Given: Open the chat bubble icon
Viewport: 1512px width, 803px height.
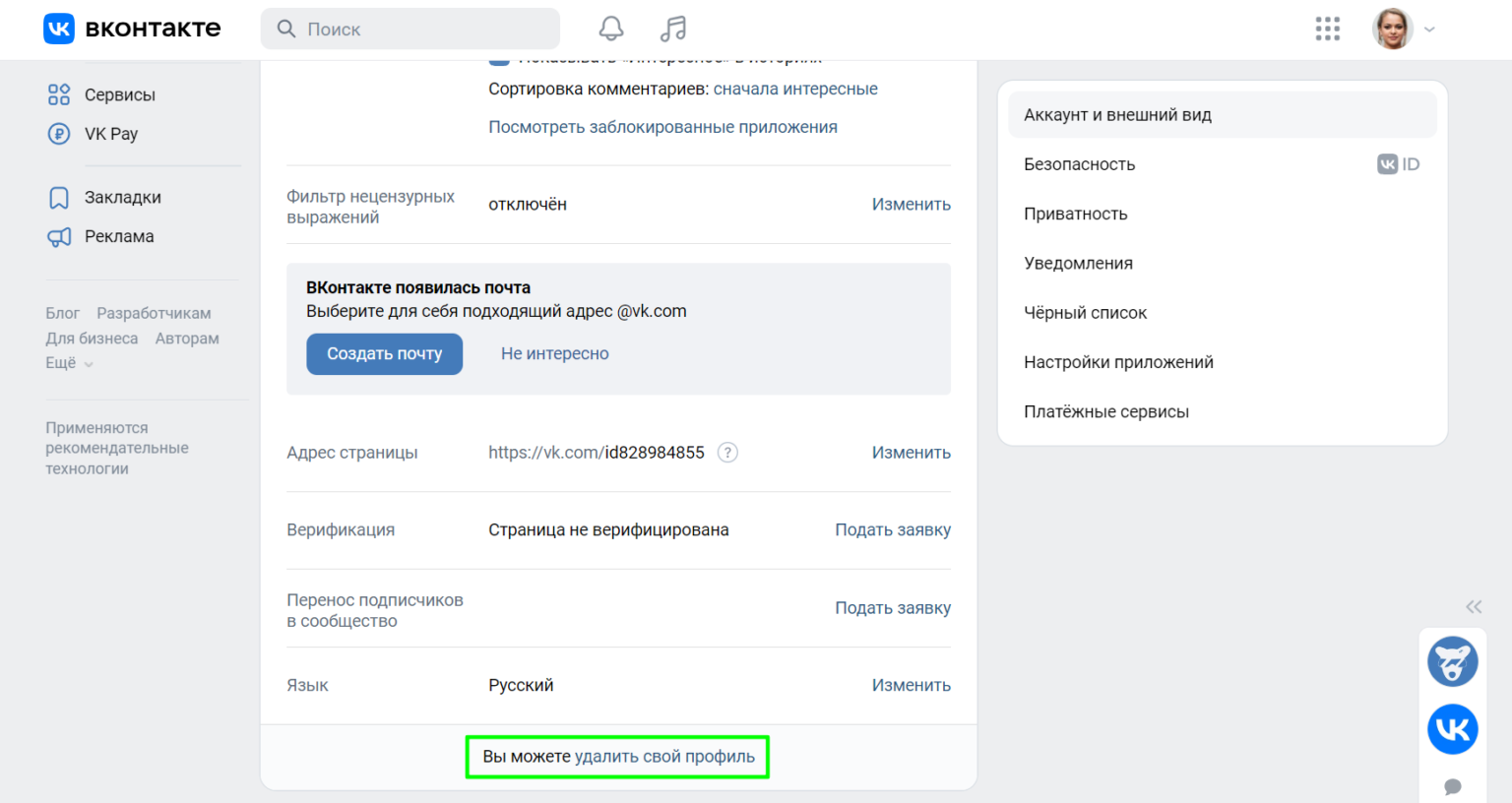Looking at the screenshot, I should [1453, 786].
